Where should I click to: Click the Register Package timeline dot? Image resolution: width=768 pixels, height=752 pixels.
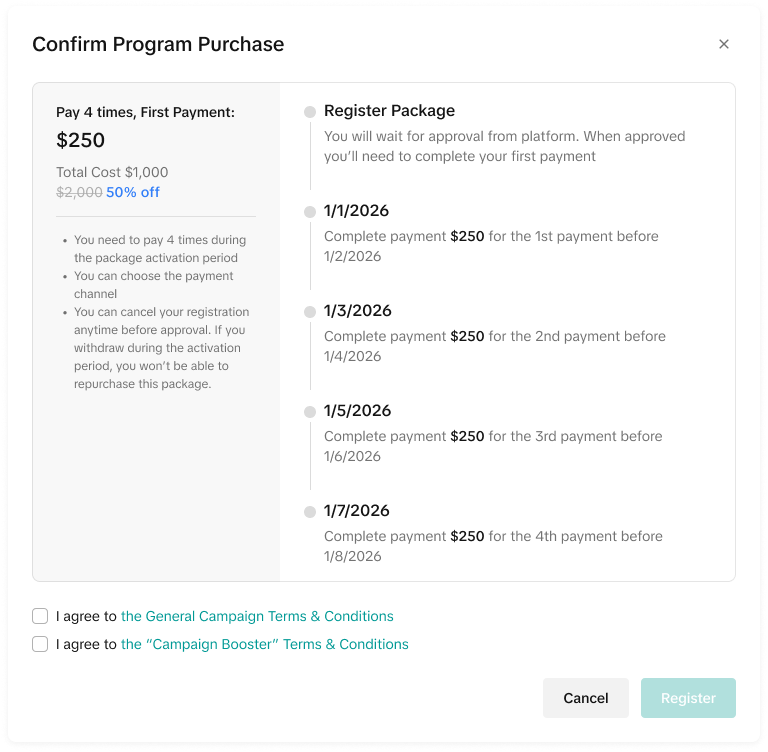point(310,112)
